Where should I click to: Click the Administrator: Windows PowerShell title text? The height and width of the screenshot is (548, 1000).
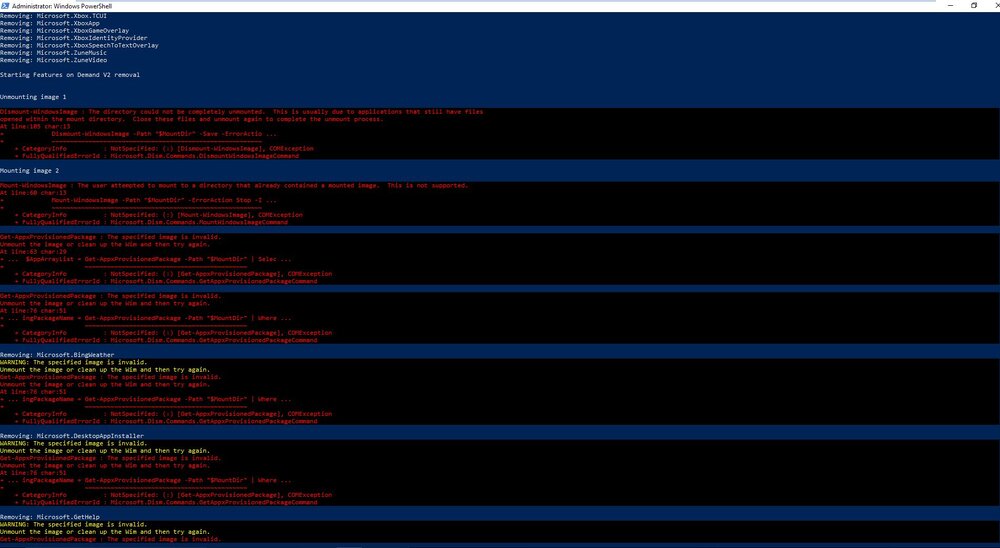[62, 6]
